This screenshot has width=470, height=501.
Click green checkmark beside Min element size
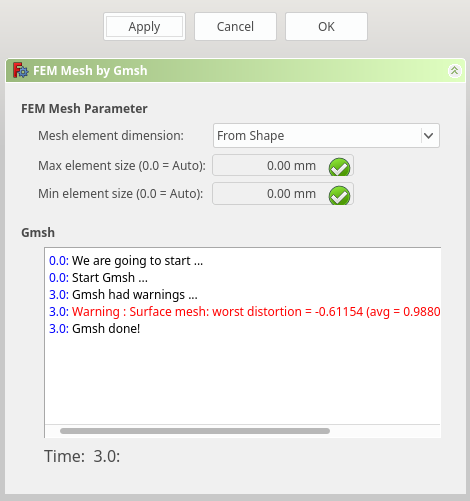[339, 195]
